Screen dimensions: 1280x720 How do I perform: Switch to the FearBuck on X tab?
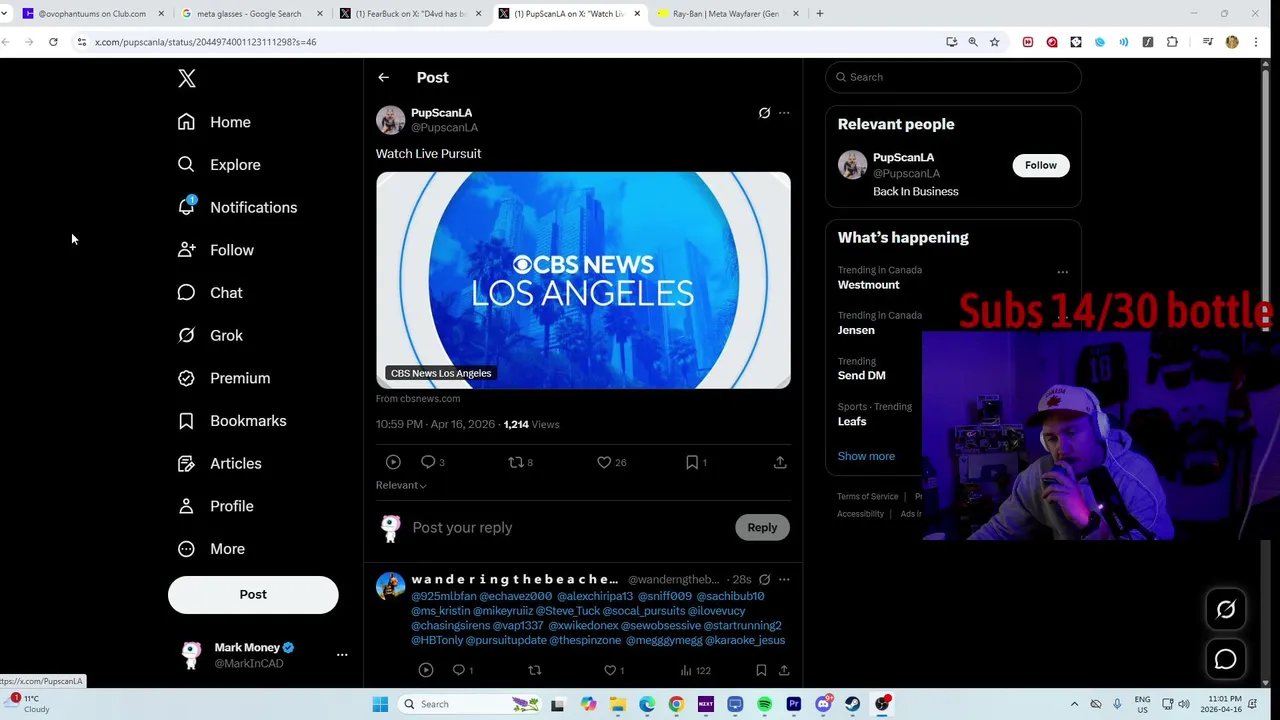410,14
